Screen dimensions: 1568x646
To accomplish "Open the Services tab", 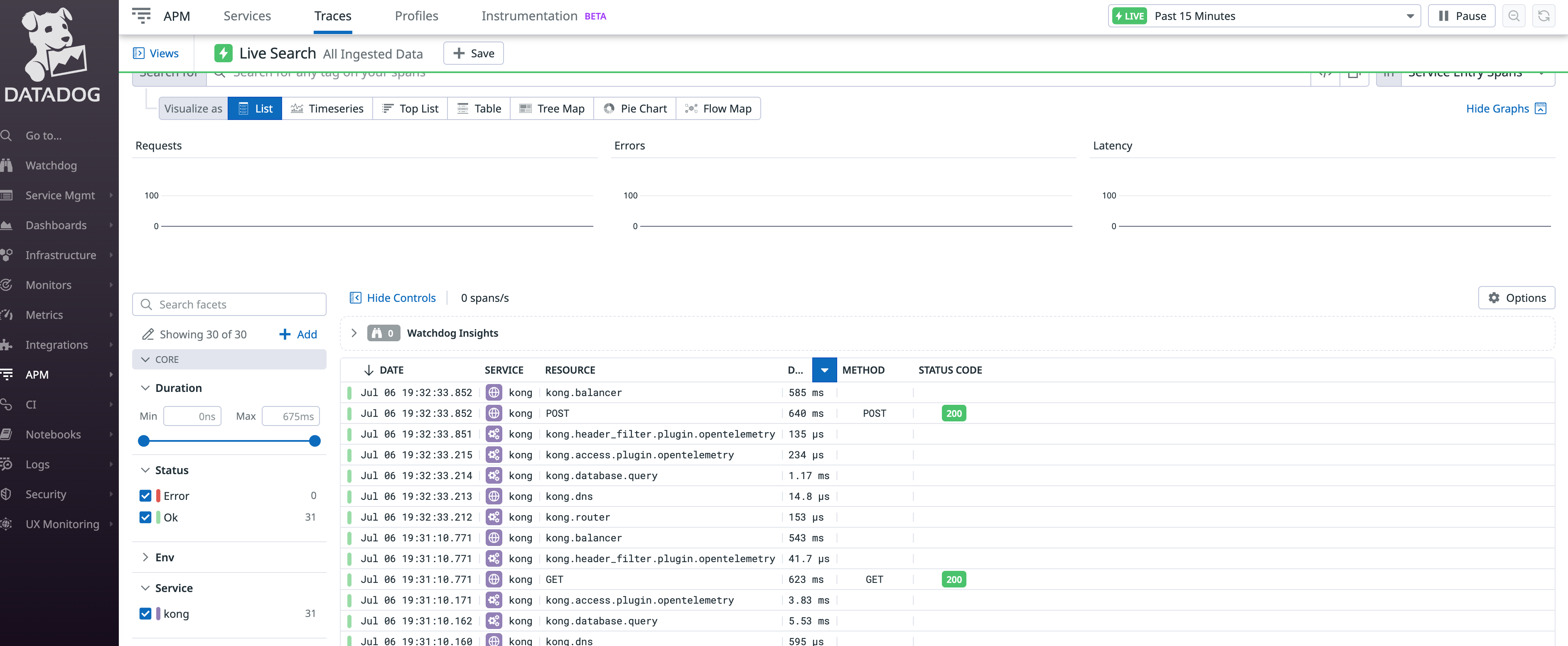I will click(x=247, y=16).
